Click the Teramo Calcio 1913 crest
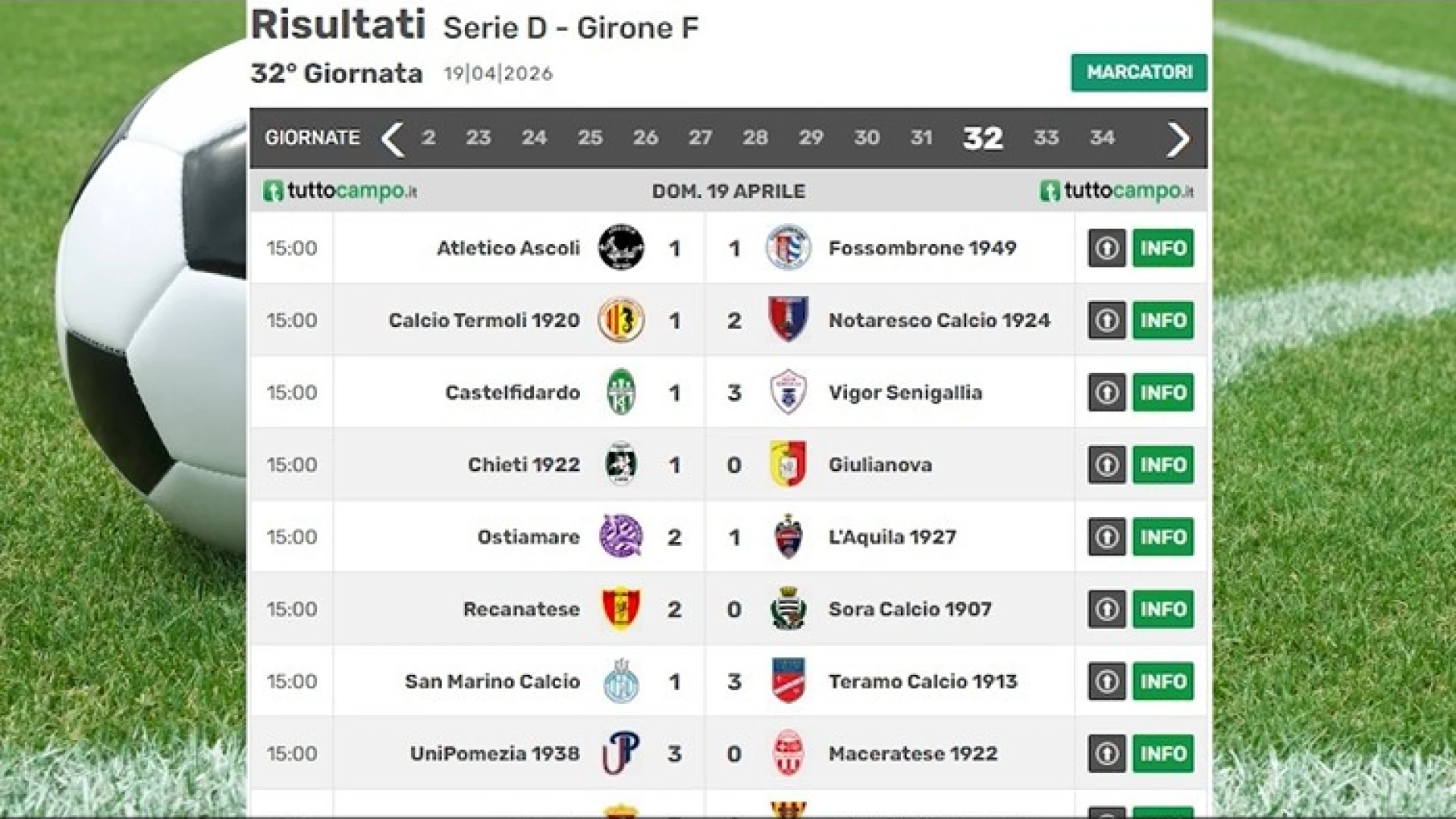 click(789, 681)
